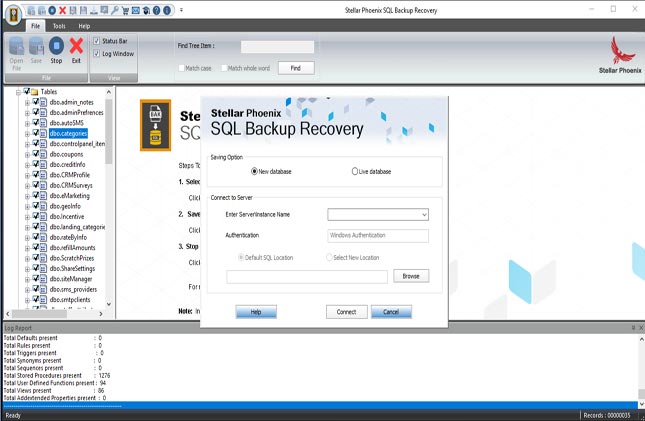Click the envelope support icon
The image size is (645, 421).
click(136, 10)
